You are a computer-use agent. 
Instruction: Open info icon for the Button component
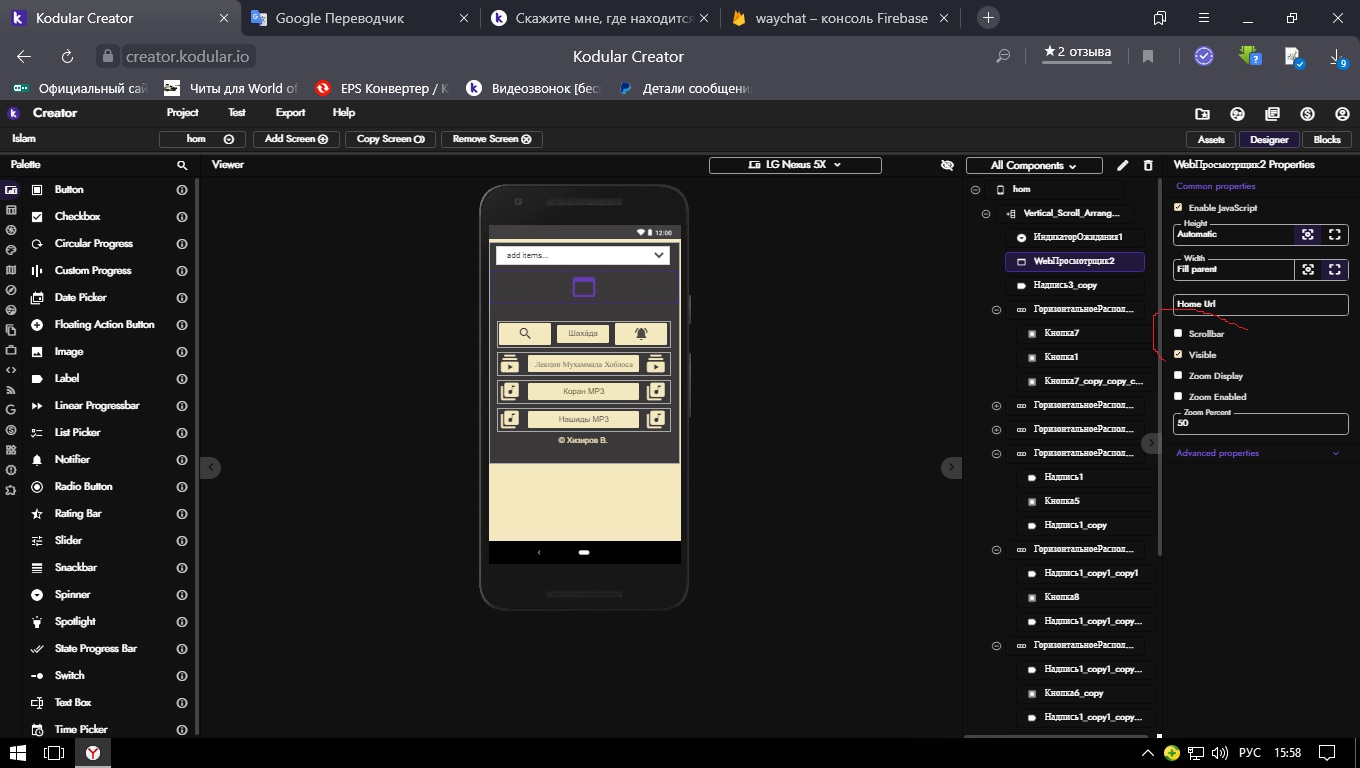182,190
